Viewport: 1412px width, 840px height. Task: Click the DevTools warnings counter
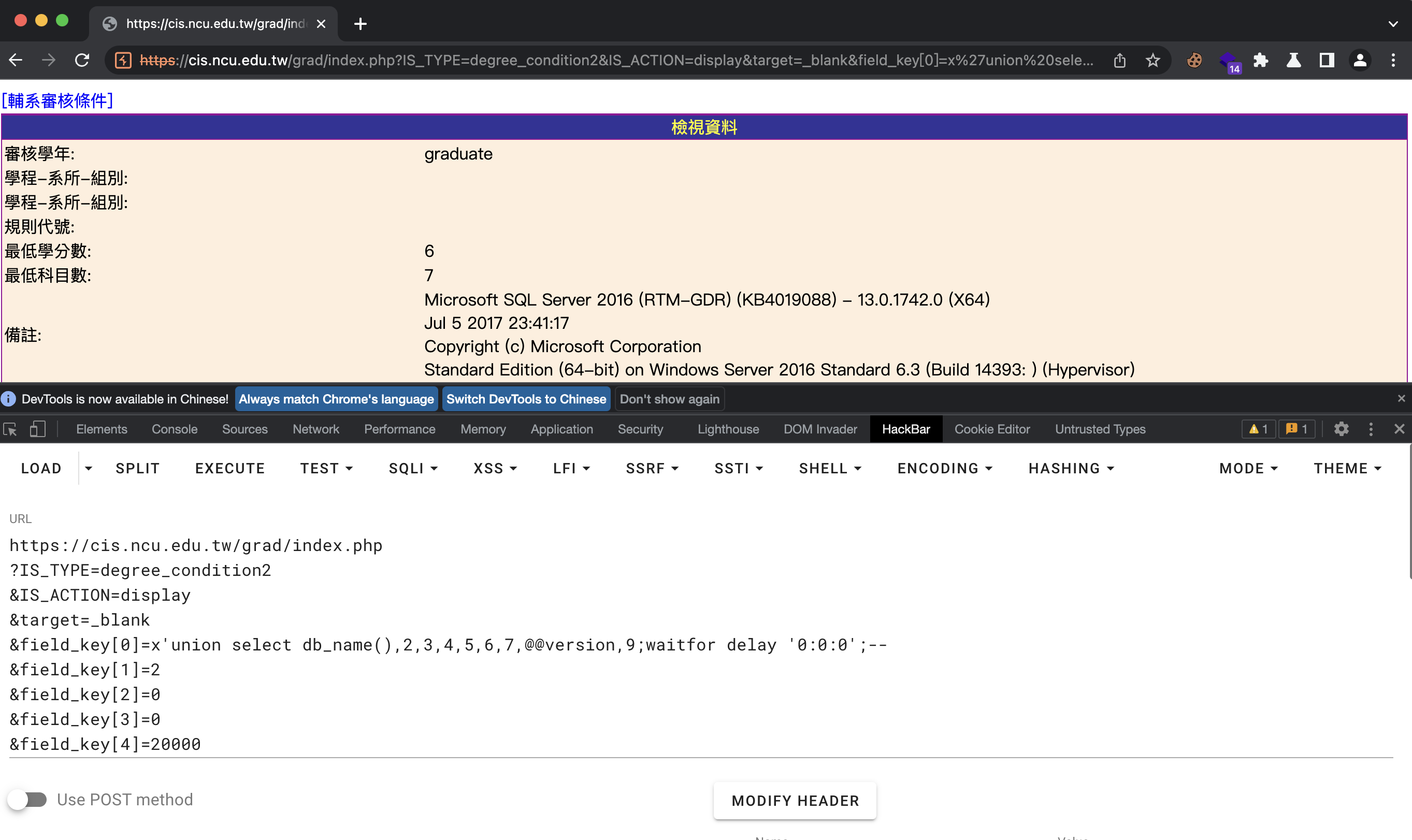tap(1258, 429)
